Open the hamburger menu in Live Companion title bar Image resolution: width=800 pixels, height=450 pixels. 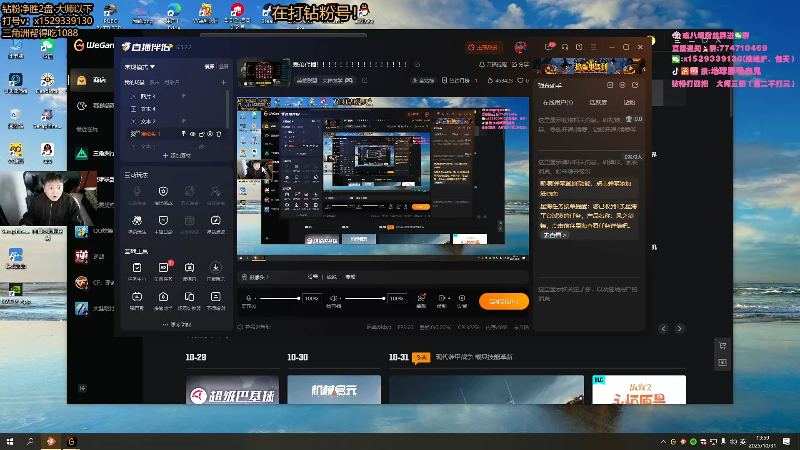tap(593, 47)
